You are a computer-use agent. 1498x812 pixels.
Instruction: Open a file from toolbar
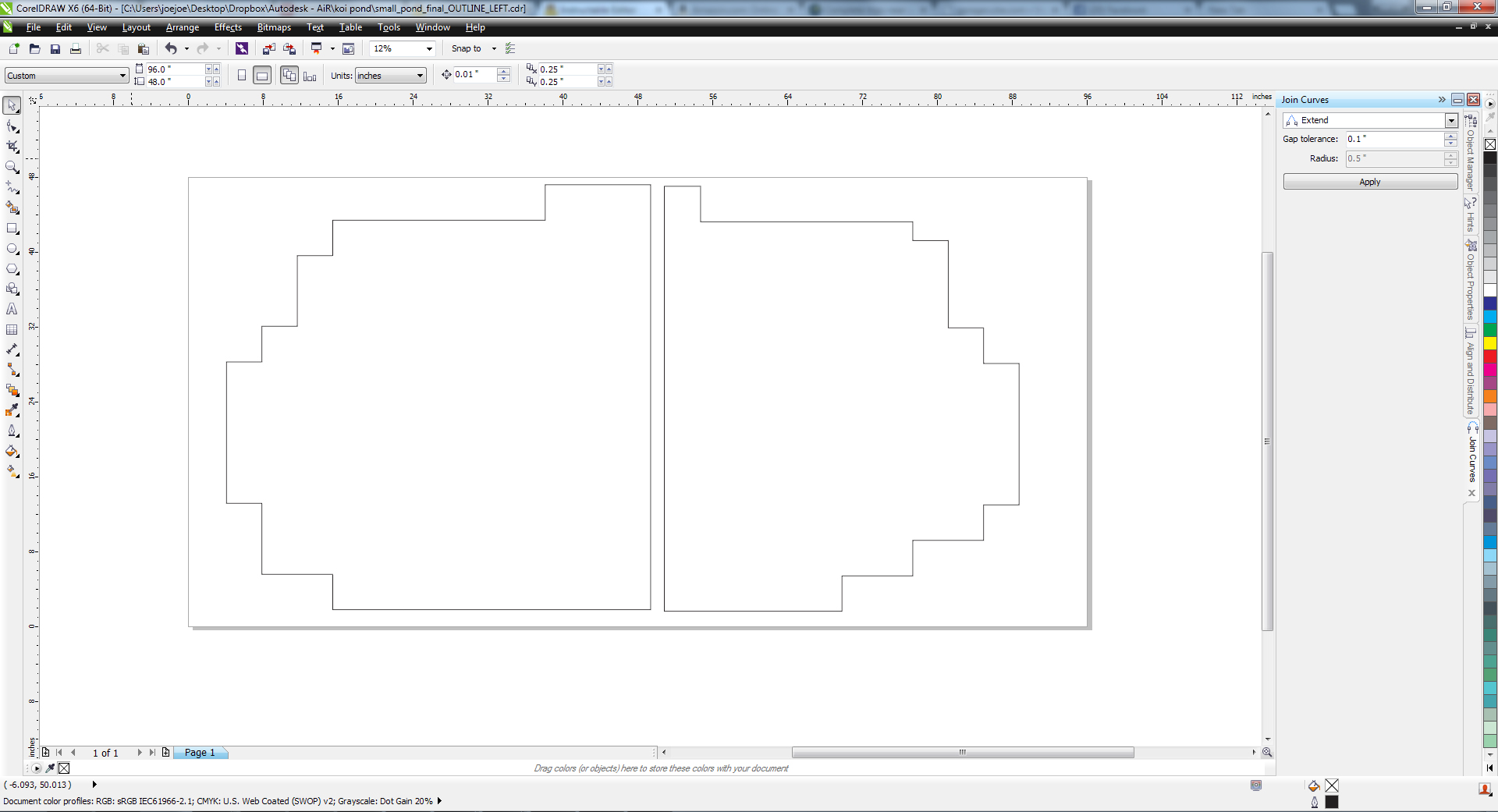coord(34,48)
